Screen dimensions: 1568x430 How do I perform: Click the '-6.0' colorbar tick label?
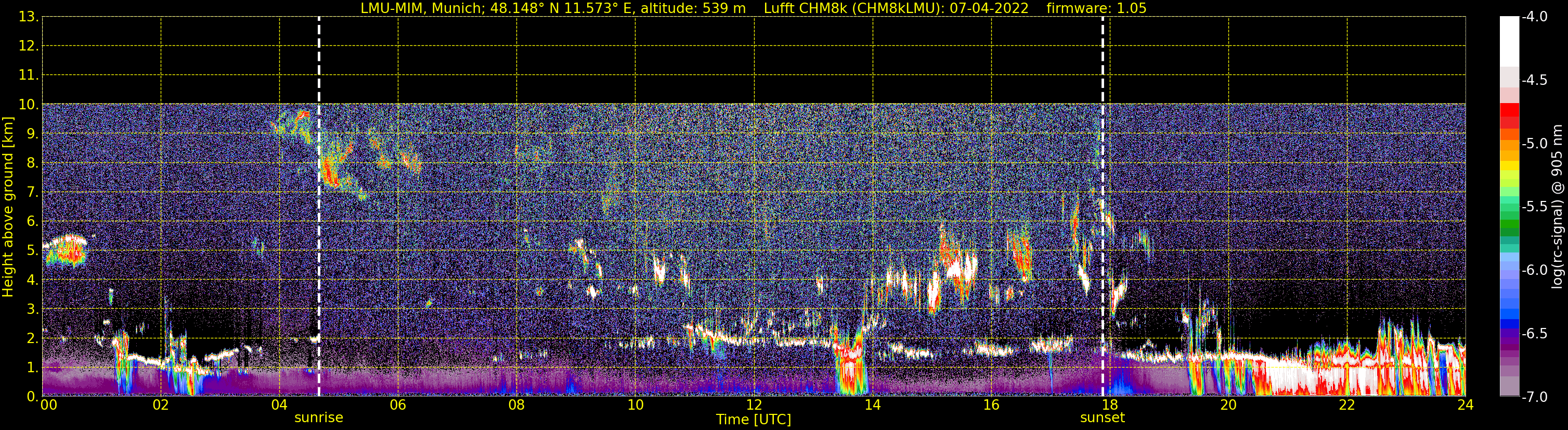pos(1534,270)
